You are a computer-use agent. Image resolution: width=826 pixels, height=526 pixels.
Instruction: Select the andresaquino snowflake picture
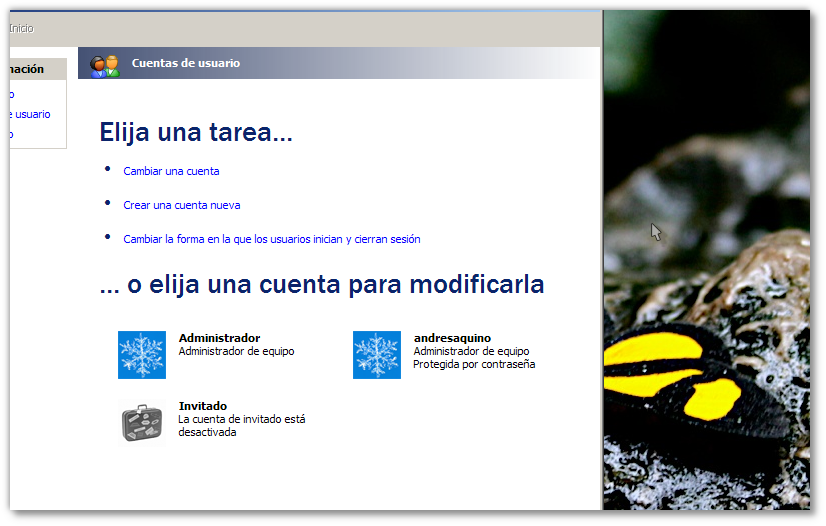(377, 355)
